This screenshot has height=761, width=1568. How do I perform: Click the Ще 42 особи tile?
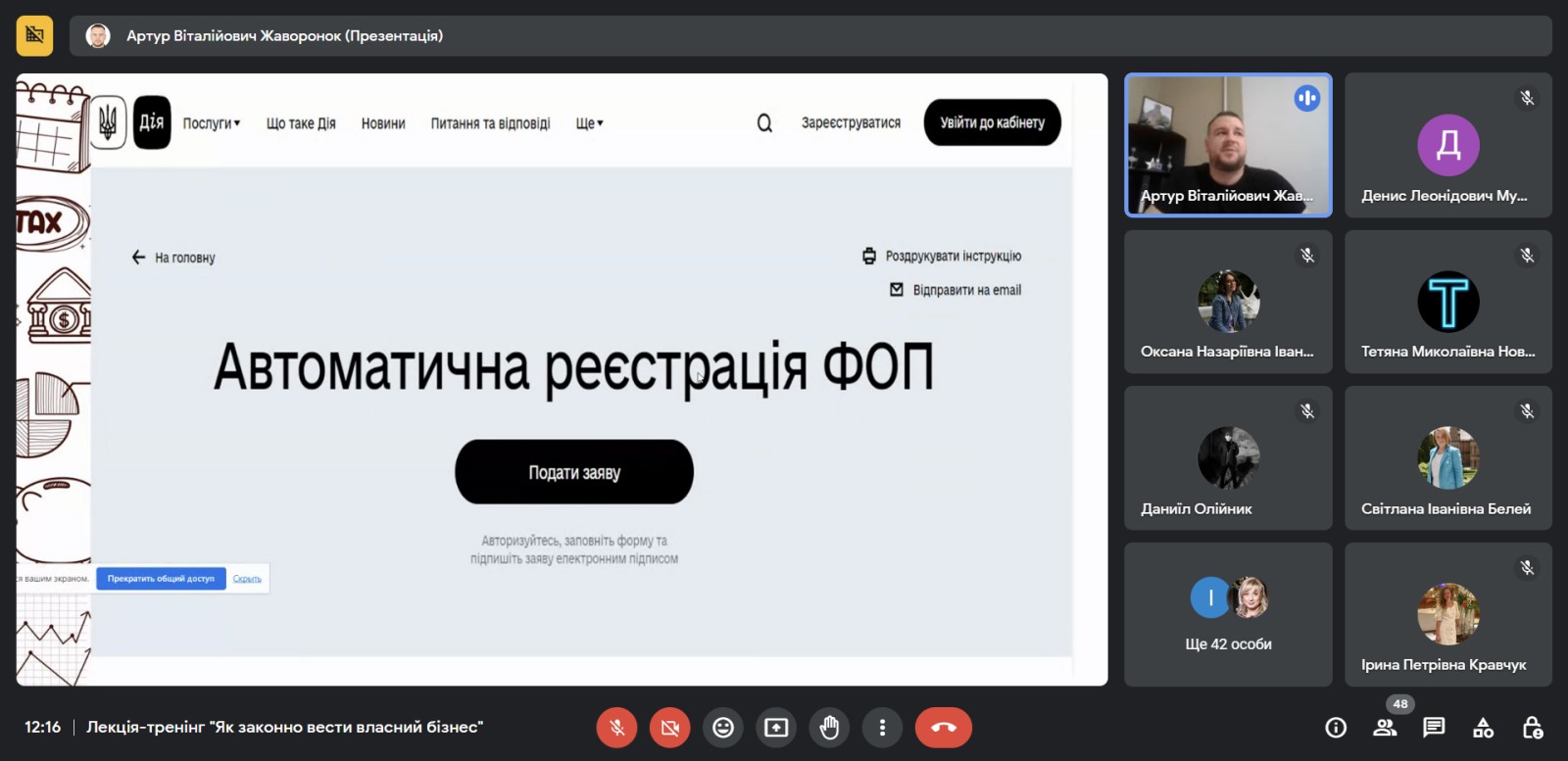[1228, 615]
